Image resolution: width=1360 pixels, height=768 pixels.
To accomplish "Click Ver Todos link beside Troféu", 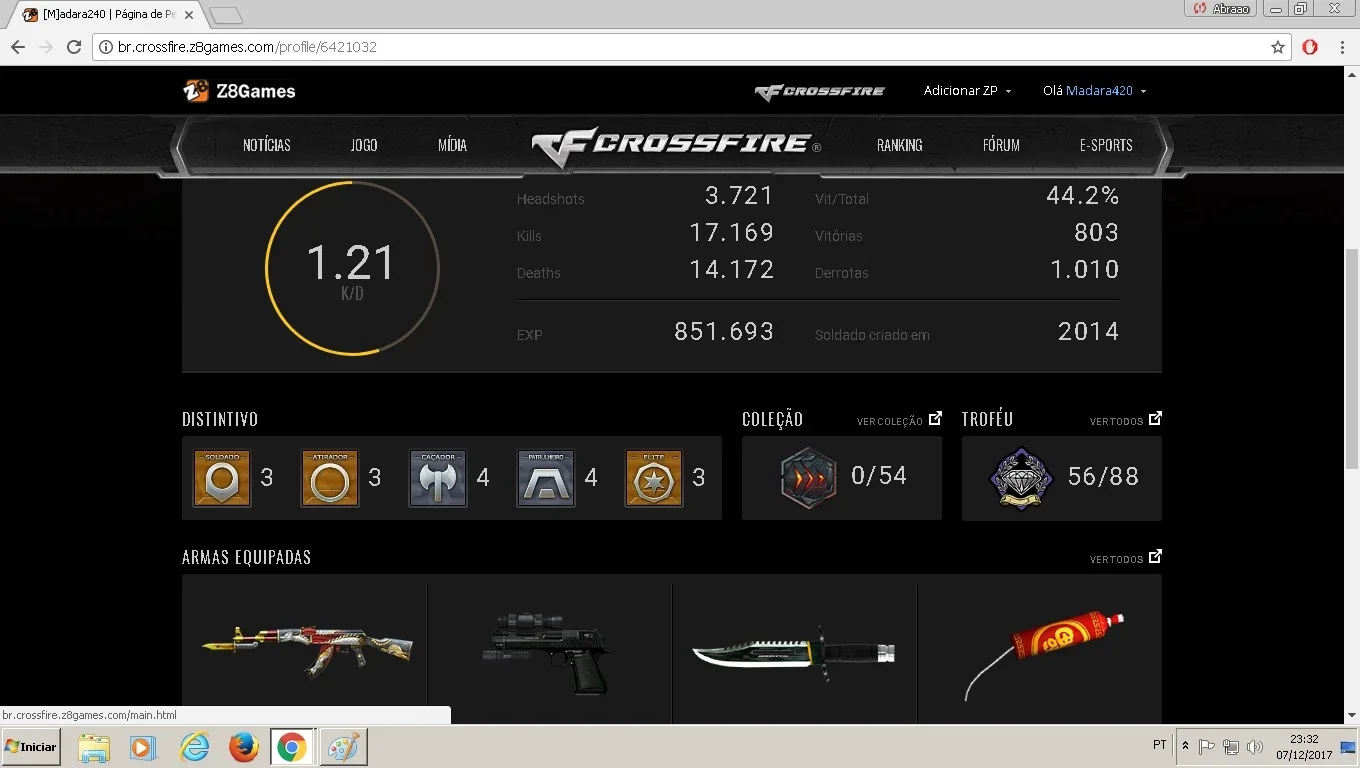I will 1126,420.
